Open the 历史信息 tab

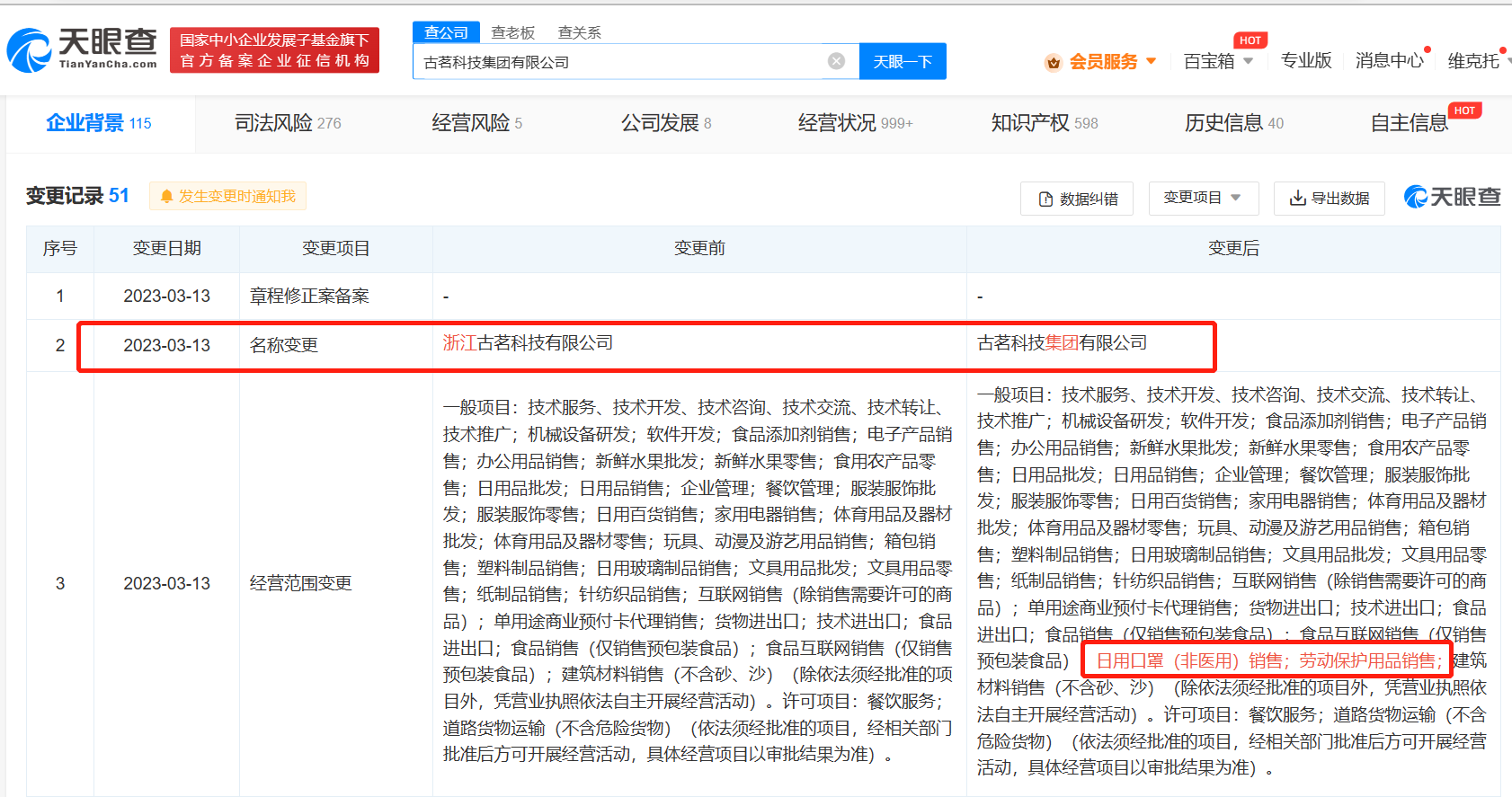click(1233, 123)
